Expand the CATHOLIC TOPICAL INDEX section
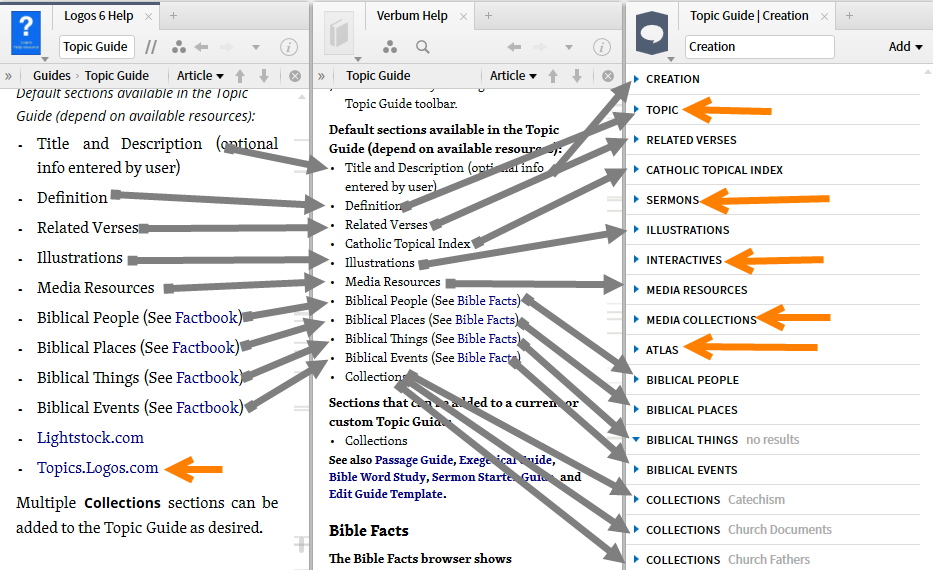Viewport: 933px width, 570px height. click(x=636, y=170)
